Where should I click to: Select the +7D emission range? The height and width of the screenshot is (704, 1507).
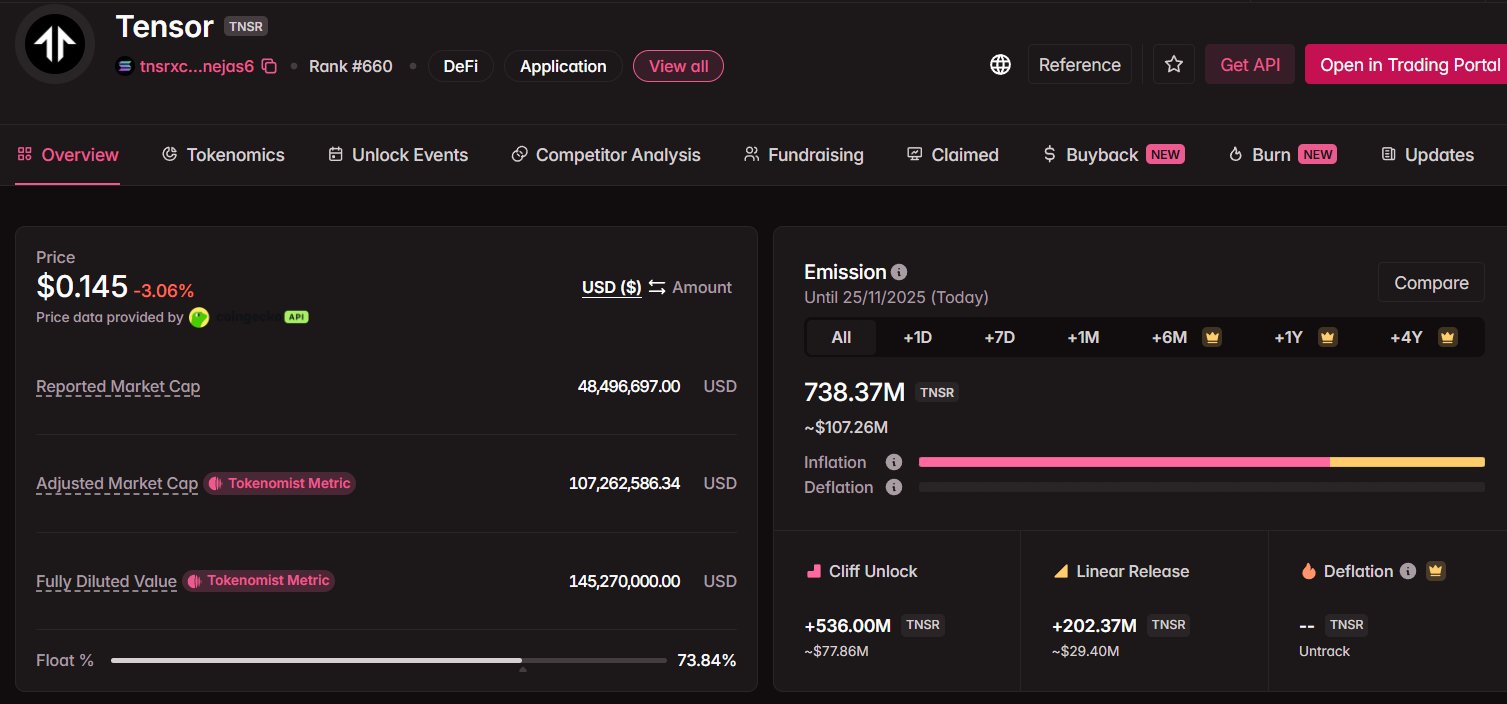(999, 337)
